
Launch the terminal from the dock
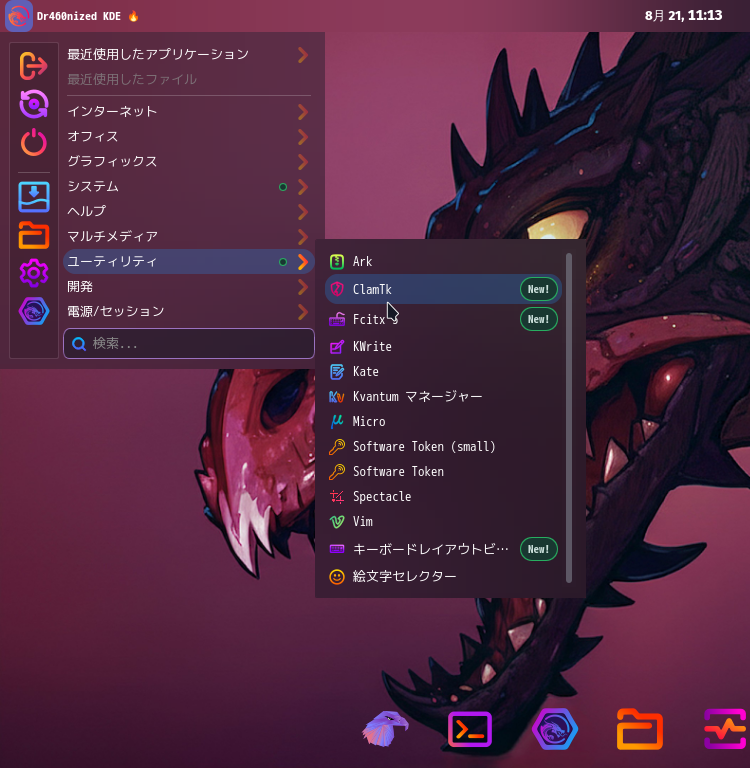coord(470,729)
